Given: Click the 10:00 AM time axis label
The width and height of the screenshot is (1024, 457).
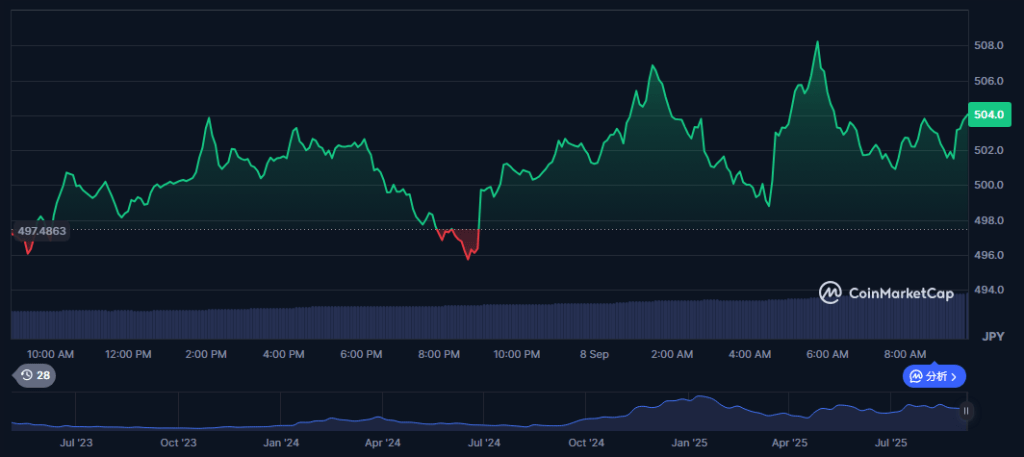Looking at the screenshot, I should [x=50, y=355].
